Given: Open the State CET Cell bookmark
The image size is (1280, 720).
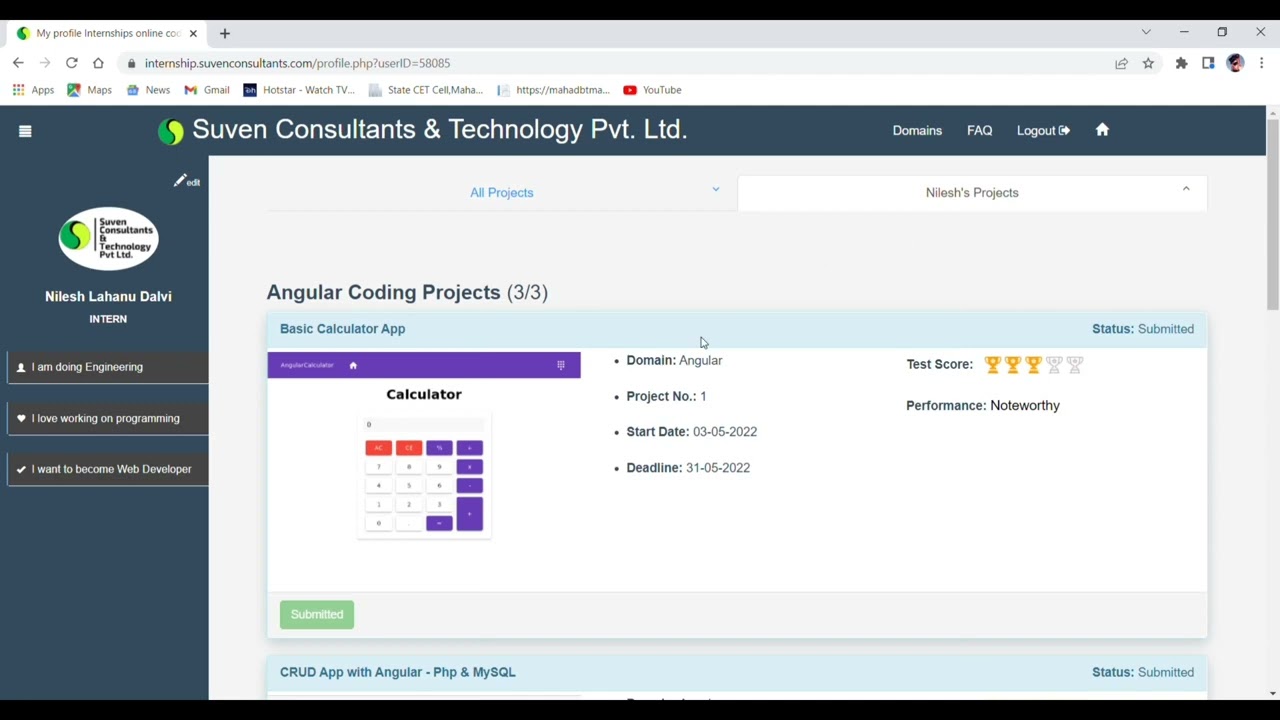Looking at the screenshot, I should pyautogui.click(x=425, y=90).
